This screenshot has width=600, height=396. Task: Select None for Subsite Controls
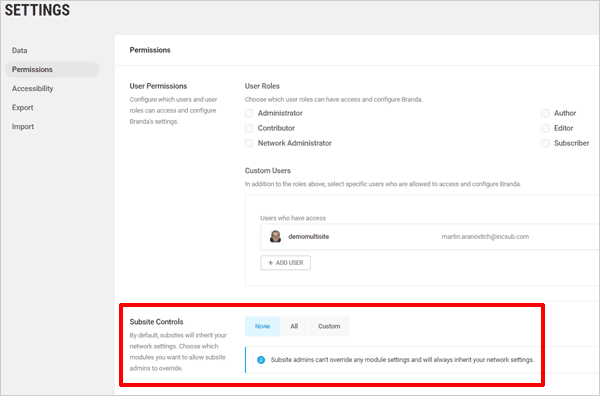click(262, 326)
